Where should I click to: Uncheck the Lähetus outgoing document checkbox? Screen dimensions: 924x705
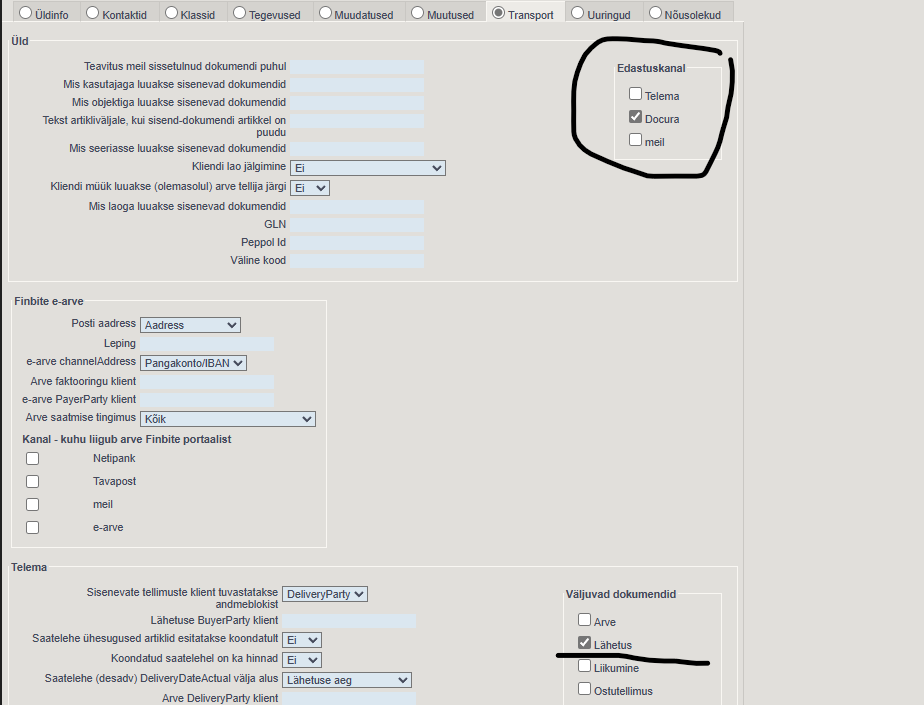click(585, 643)
